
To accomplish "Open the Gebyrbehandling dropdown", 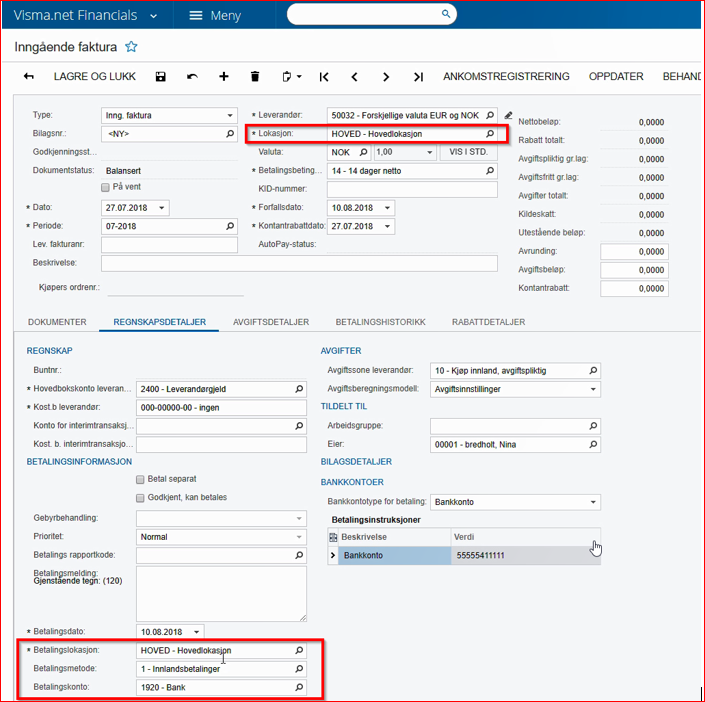I will 299,518.
